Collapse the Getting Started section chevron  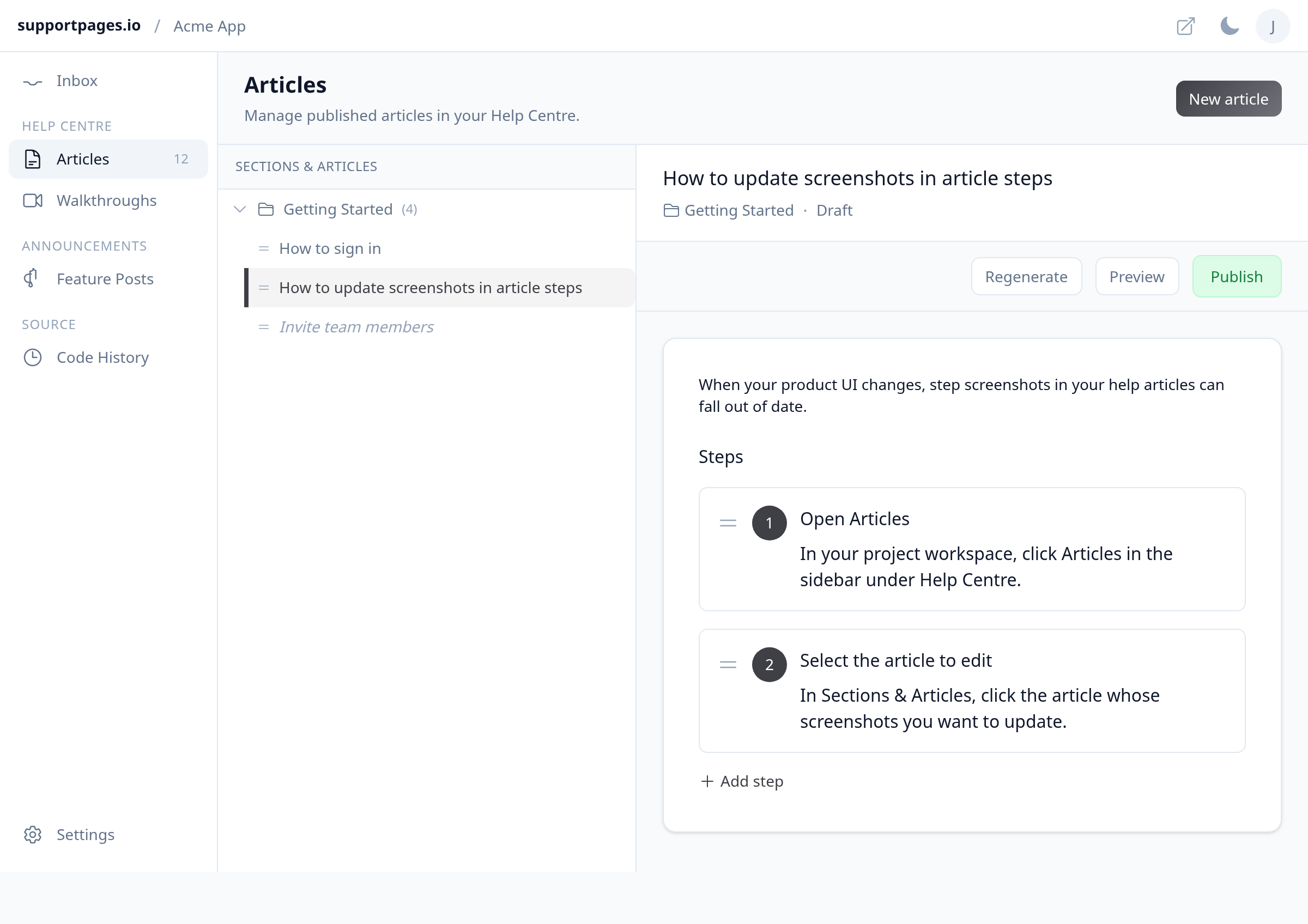[x=240, y=209]
